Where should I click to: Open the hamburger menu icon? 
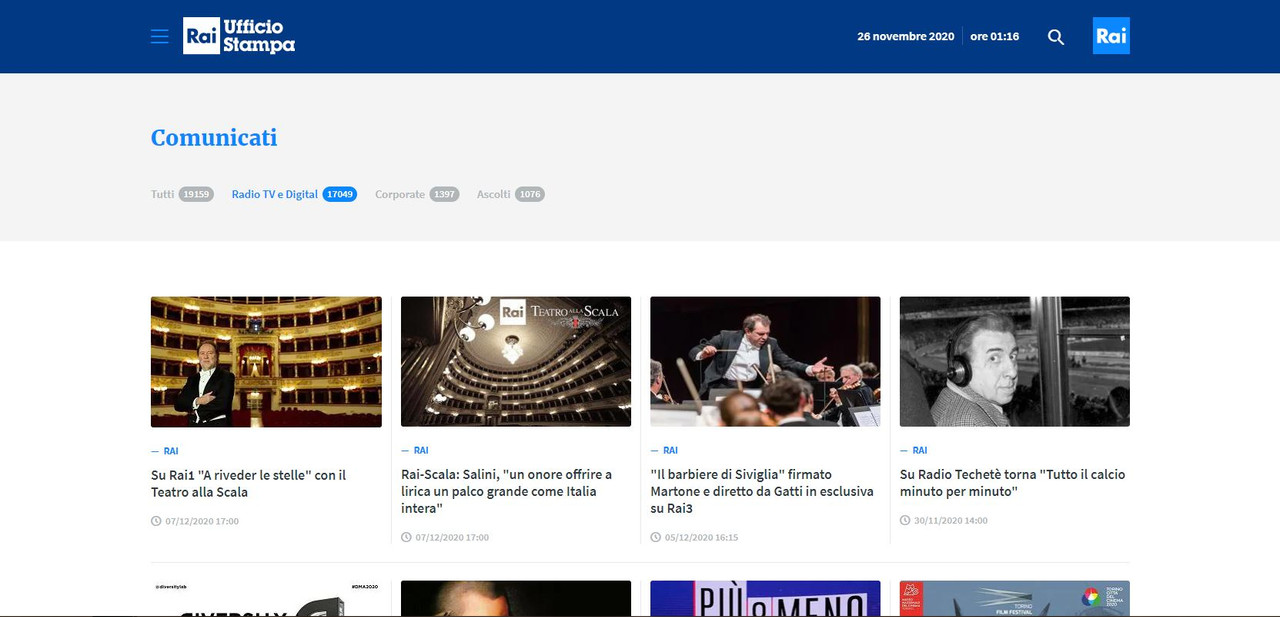159,37
